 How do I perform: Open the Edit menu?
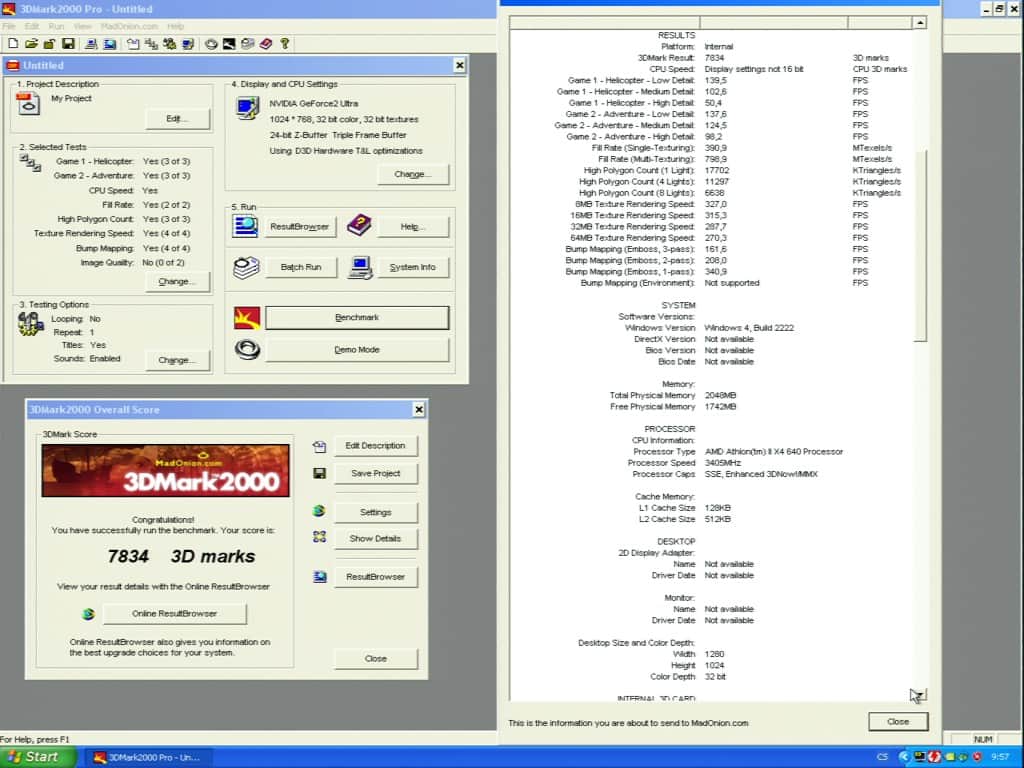click(32, 26)
